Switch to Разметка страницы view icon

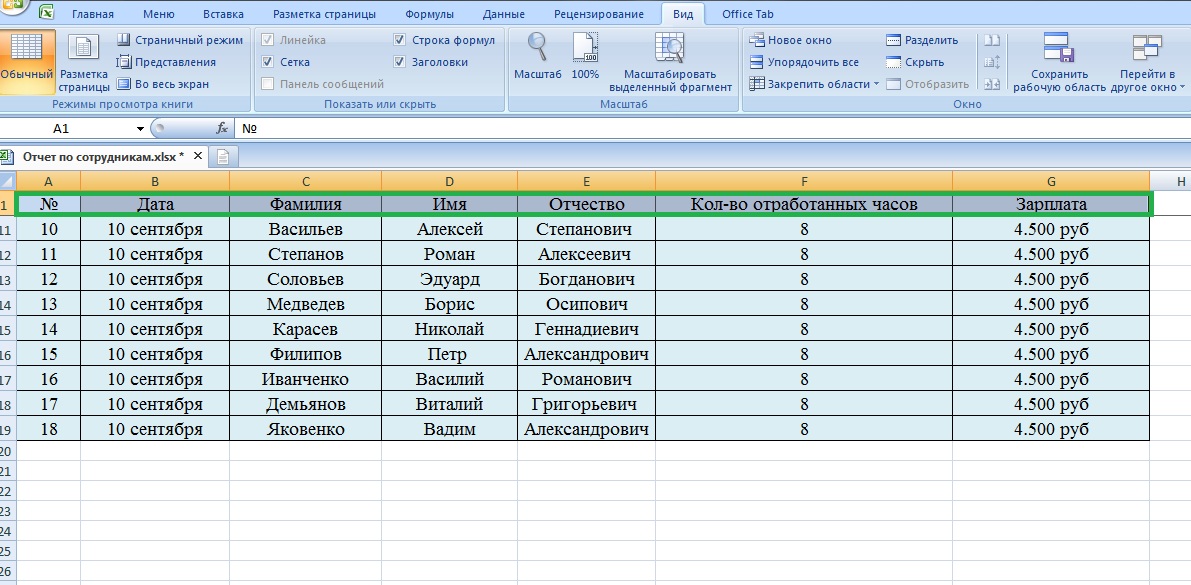pyautogui.click(x=84, y=50)
